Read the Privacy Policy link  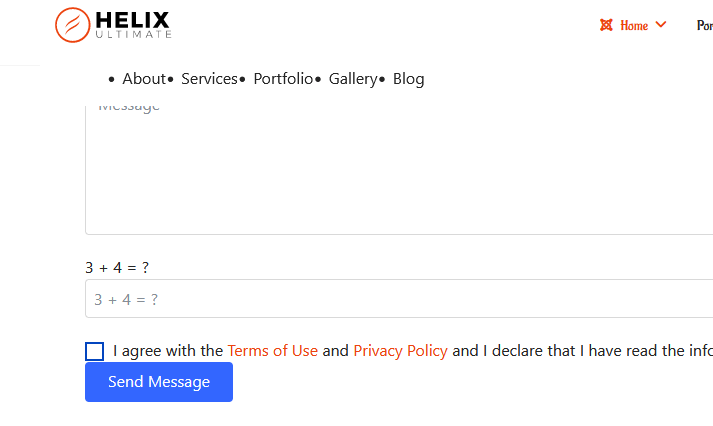tap(400, 351)
